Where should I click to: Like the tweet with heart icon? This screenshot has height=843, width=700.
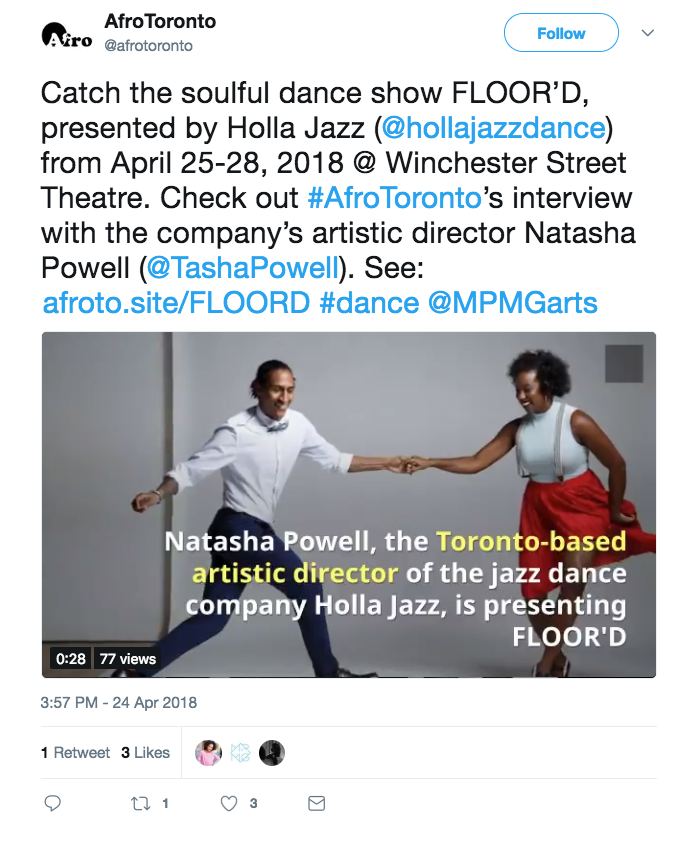point(229,803)
